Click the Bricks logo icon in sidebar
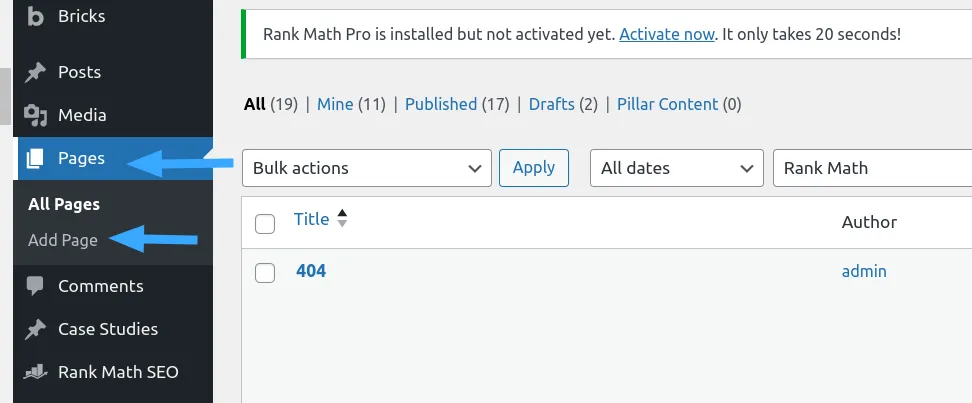The height and width of the screenshot is (403, 972). (x=35, y=16)
